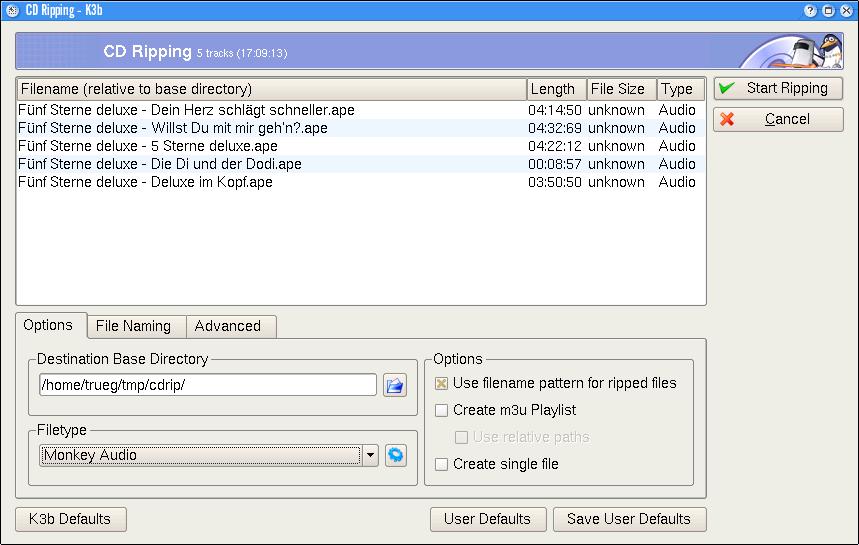Click length value 03:50:50
The image size is (859, 545).
tap(554, 182)
